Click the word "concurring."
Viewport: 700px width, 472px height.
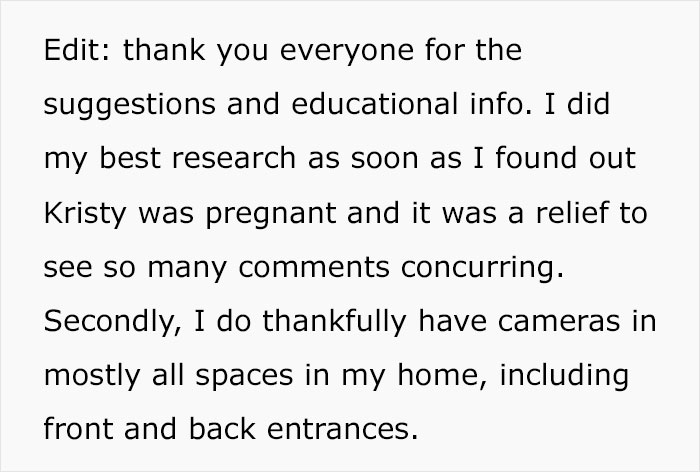tap(482, 269)
